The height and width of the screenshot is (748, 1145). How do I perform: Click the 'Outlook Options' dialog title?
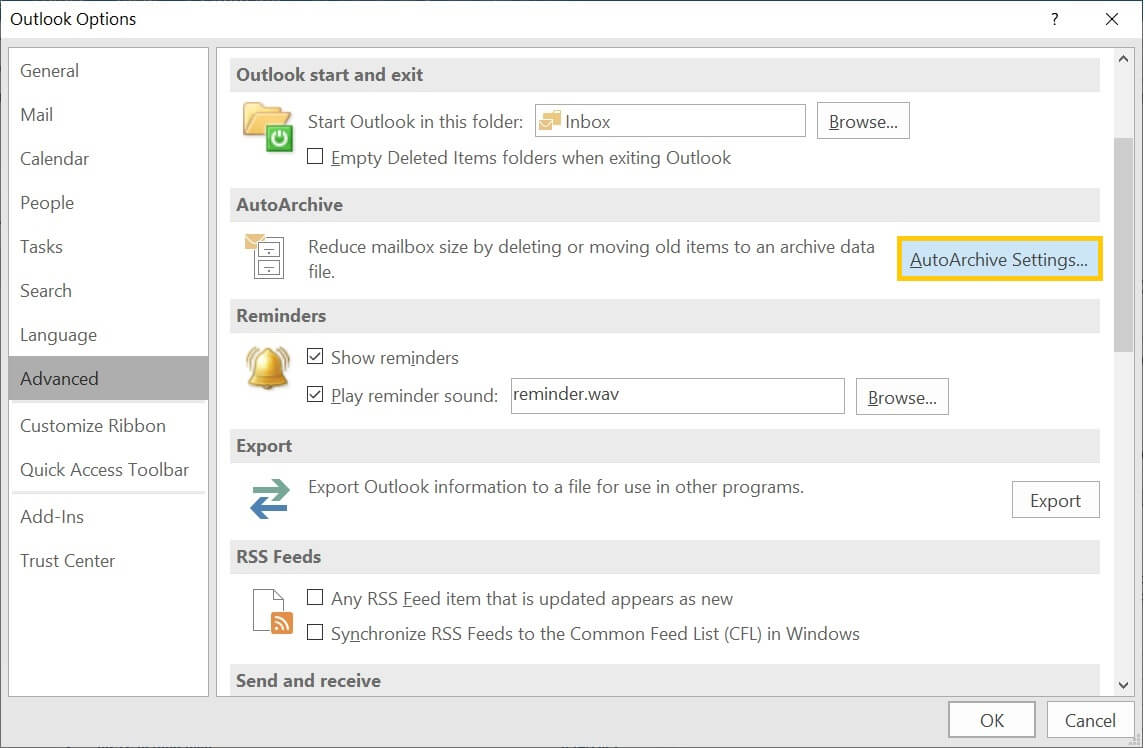(73, 19)
